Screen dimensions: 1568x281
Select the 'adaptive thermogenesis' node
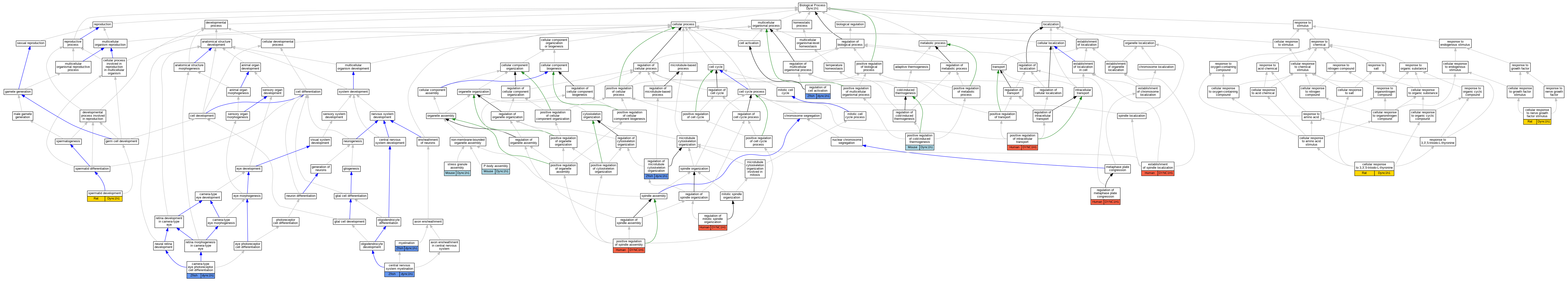(x=911, y=67)
